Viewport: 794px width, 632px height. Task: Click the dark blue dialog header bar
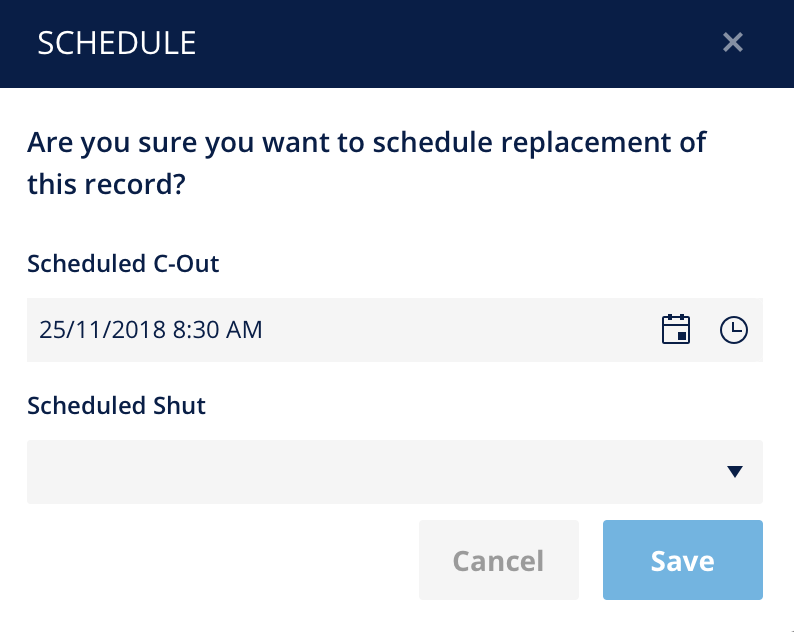point(397,44)
